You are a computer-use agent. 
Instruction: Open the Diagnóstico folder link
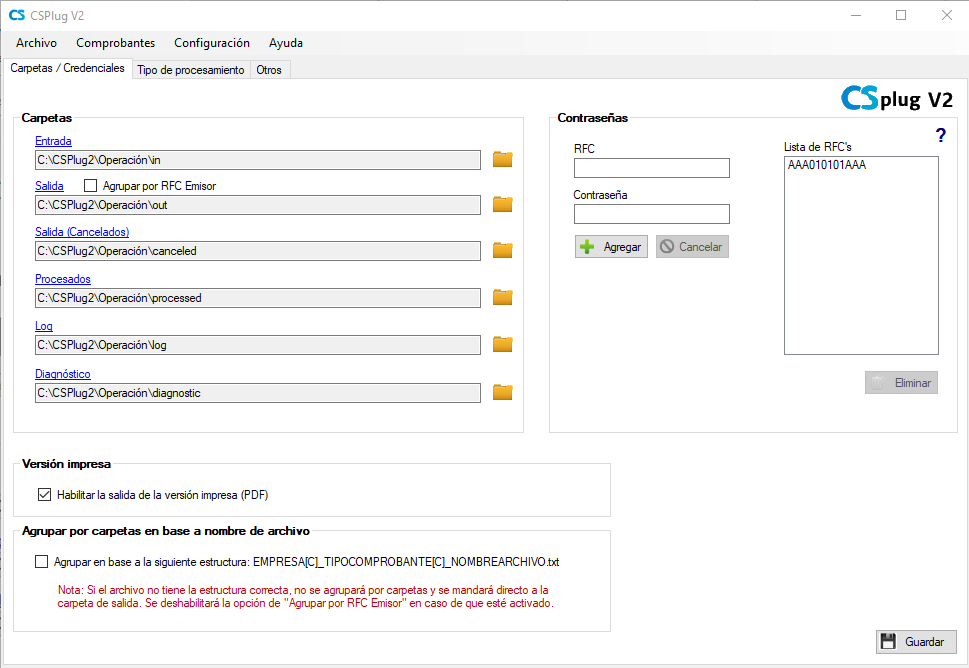coord(63,374)
